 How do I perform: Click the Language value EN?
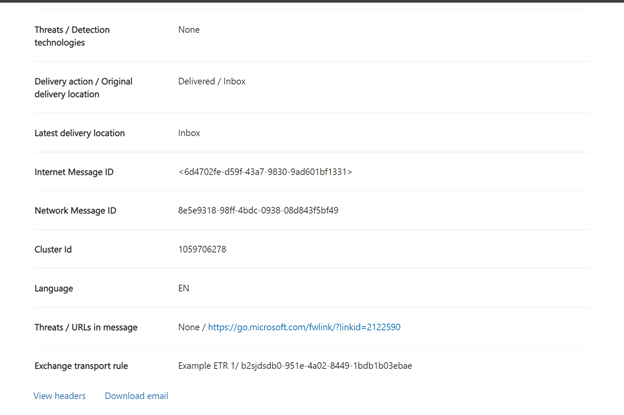(184, 288)
